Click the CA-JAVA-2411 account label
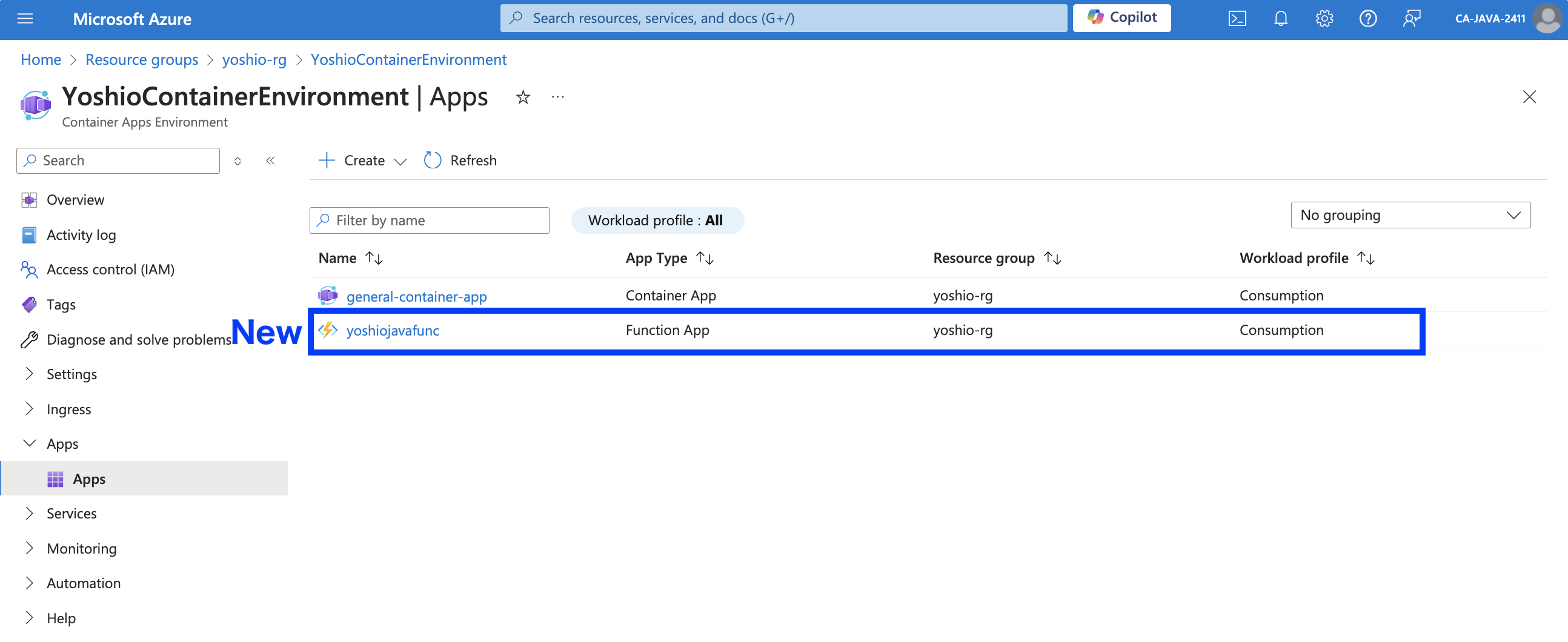 click(x=1489, y=19)
